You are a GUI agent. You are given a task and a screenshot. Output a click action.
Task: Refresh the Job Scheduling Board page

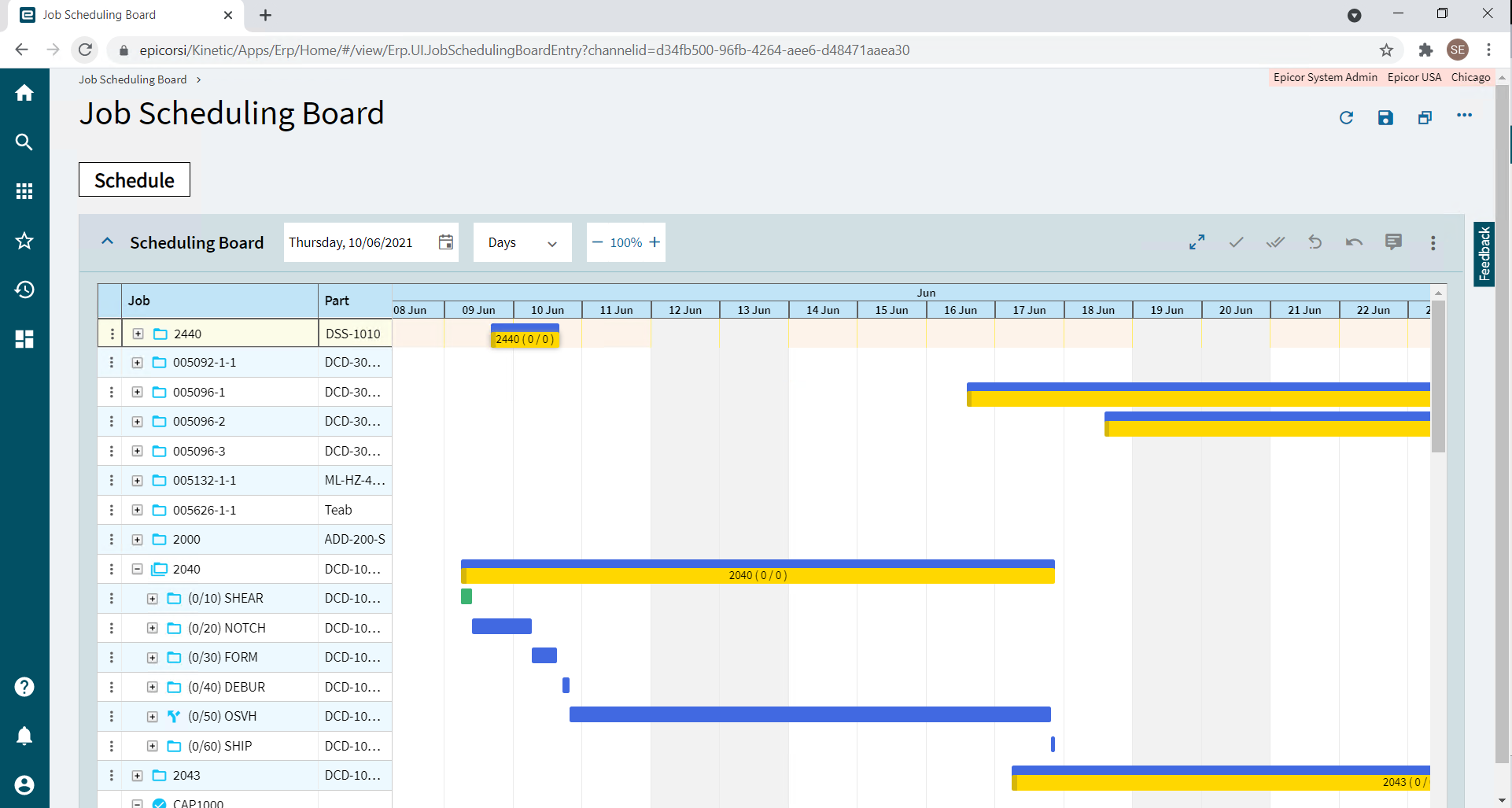point(1347,116)
